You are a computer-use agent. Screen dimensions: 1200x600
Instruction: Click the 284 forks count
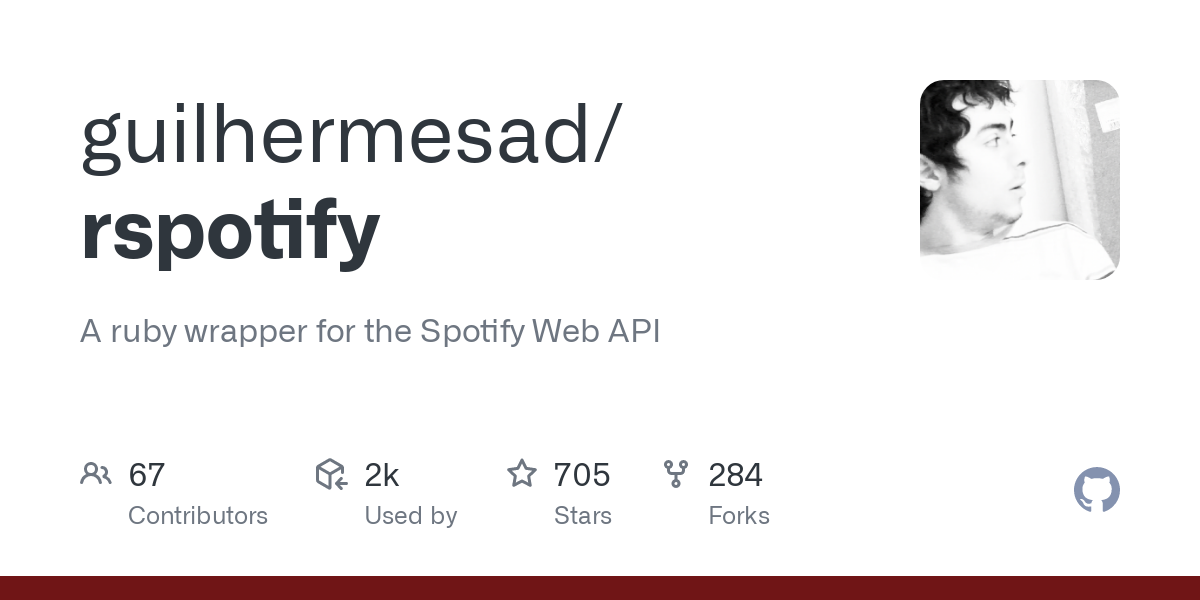(x=736, y=475)
